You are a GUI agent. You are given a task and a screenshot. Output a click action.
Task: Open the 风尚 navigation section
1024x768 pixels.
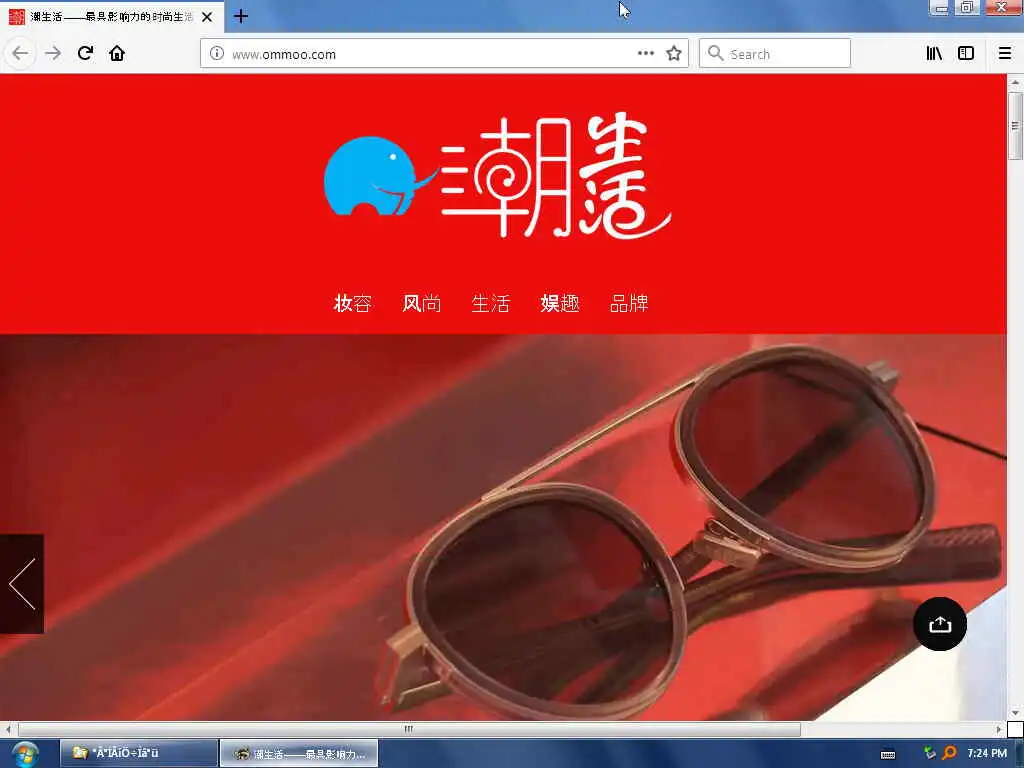pyautogui.click(x=422, y=304)
